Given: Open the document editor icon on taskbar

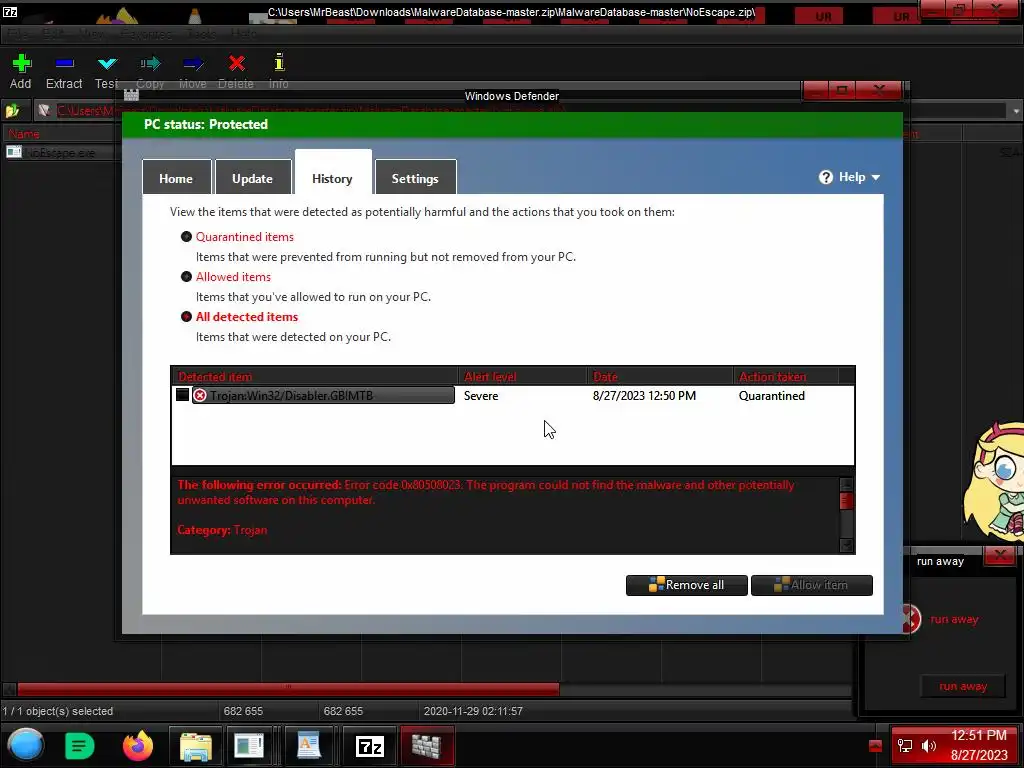Looking at the screenshot, I should point(308,746).
